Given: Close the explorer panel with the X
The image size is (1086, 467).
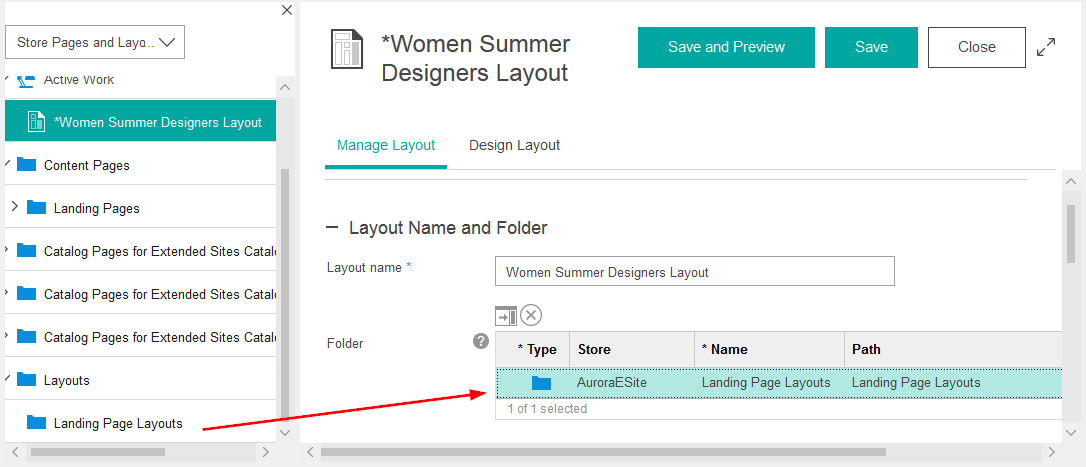Looking at the screenshot, I should [x=287, y=10].
